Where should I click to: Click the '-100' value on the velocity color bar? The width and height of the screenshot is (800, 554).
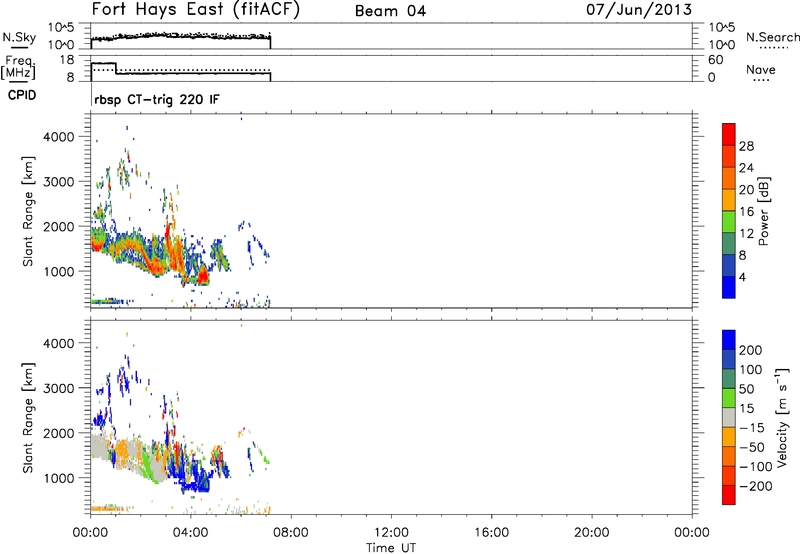tap(754, 466)
